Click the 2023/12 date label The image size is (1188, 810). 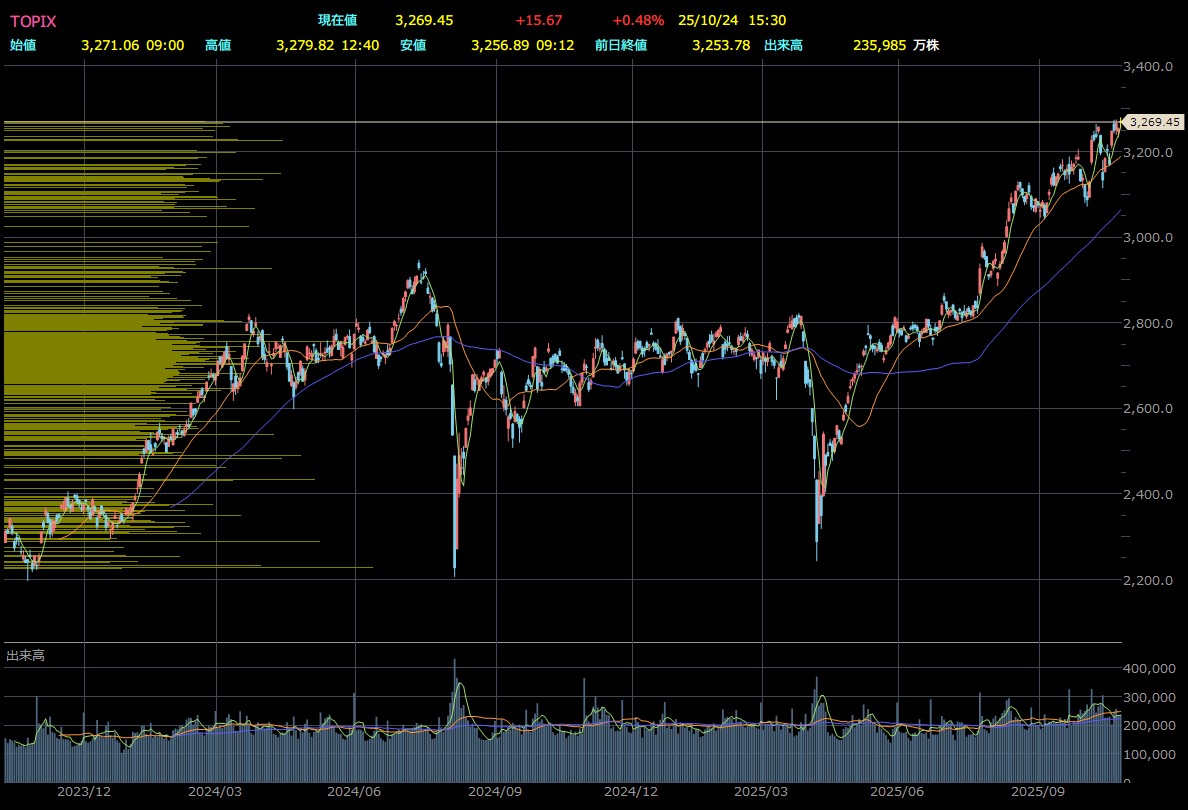pyautogui.click(x=84, y=792)
